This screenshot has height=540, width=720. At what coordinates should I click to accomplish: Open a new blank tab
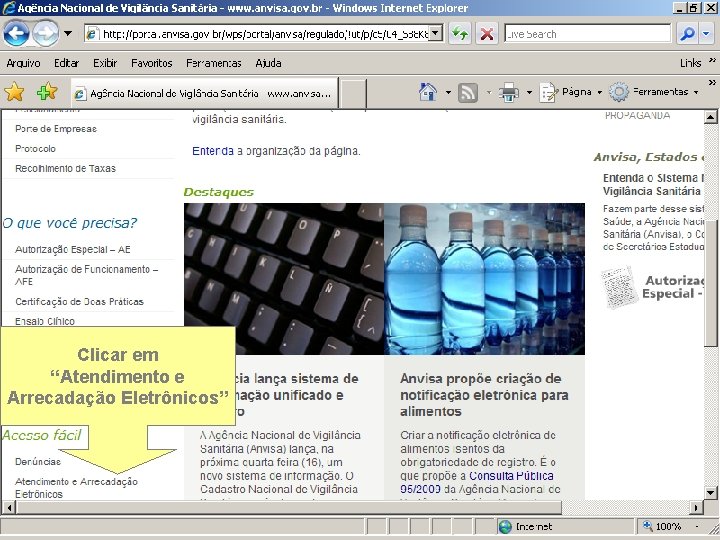tap(353, 94)
